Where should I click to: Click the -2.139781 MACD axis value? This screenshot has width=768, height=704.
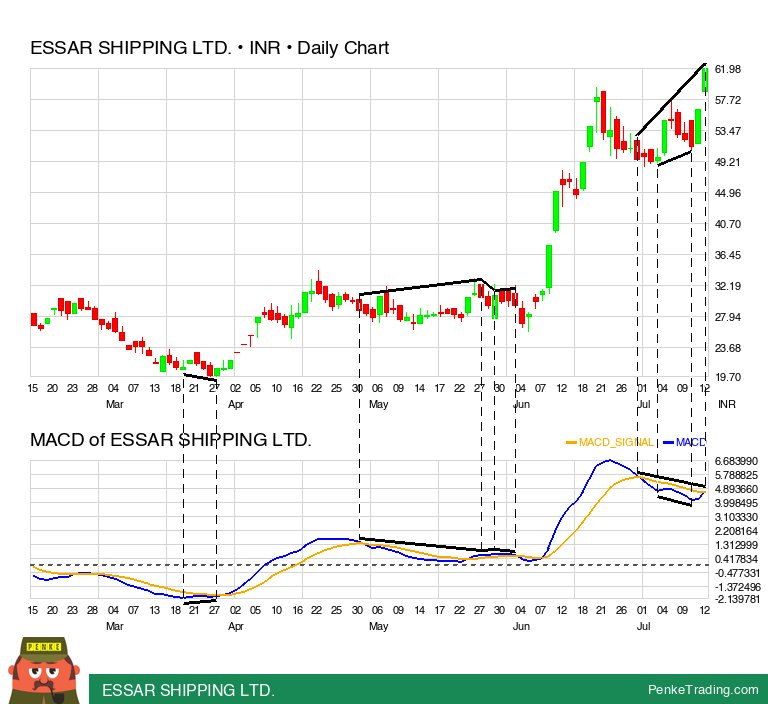coord(736,599)
